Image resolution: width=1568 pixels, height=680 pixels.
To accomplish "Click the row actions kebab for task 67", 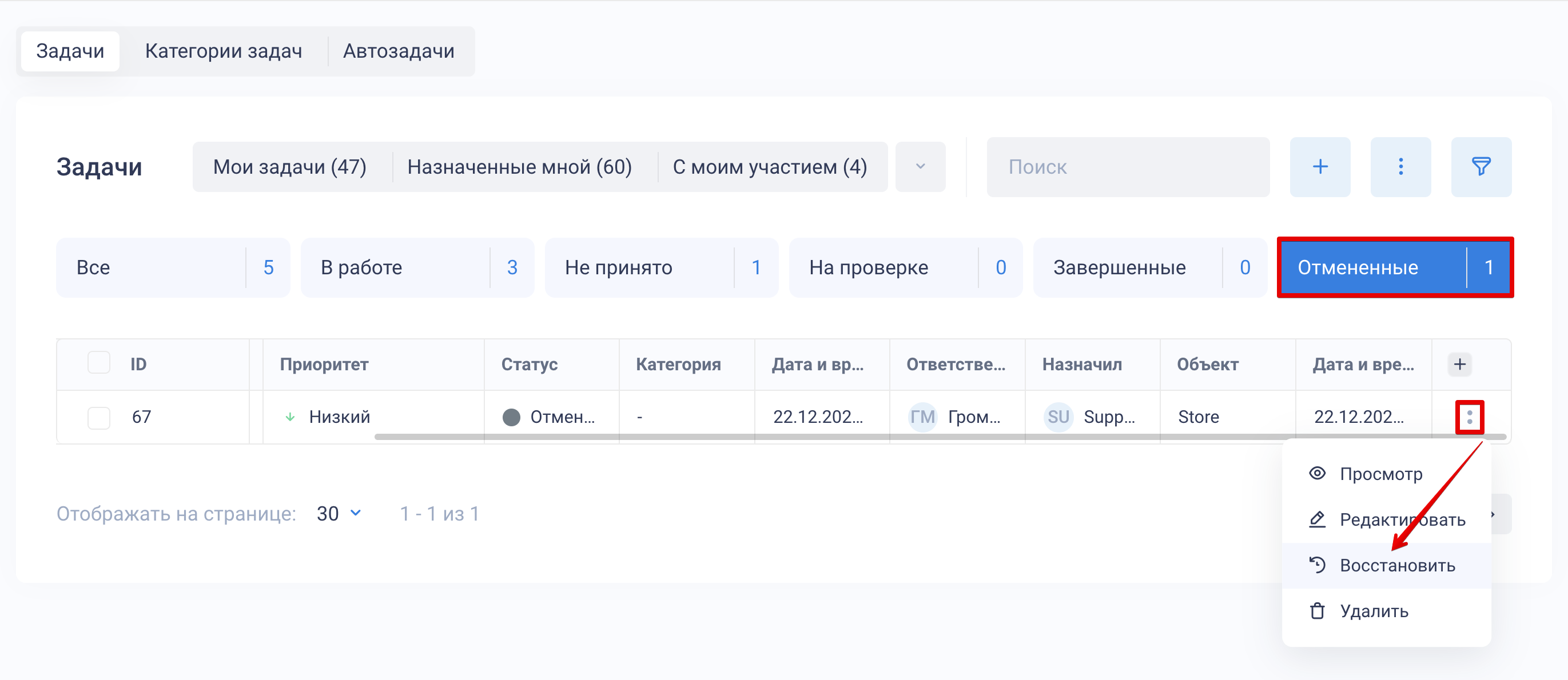I will (1468, 417).
